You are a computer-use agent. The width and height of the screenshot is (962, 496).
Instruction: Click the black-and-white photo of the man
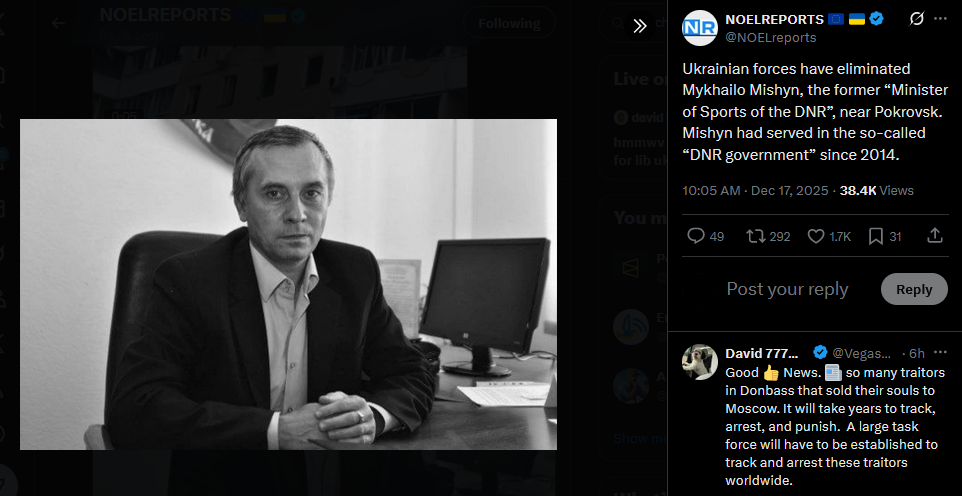pos(288,284)
